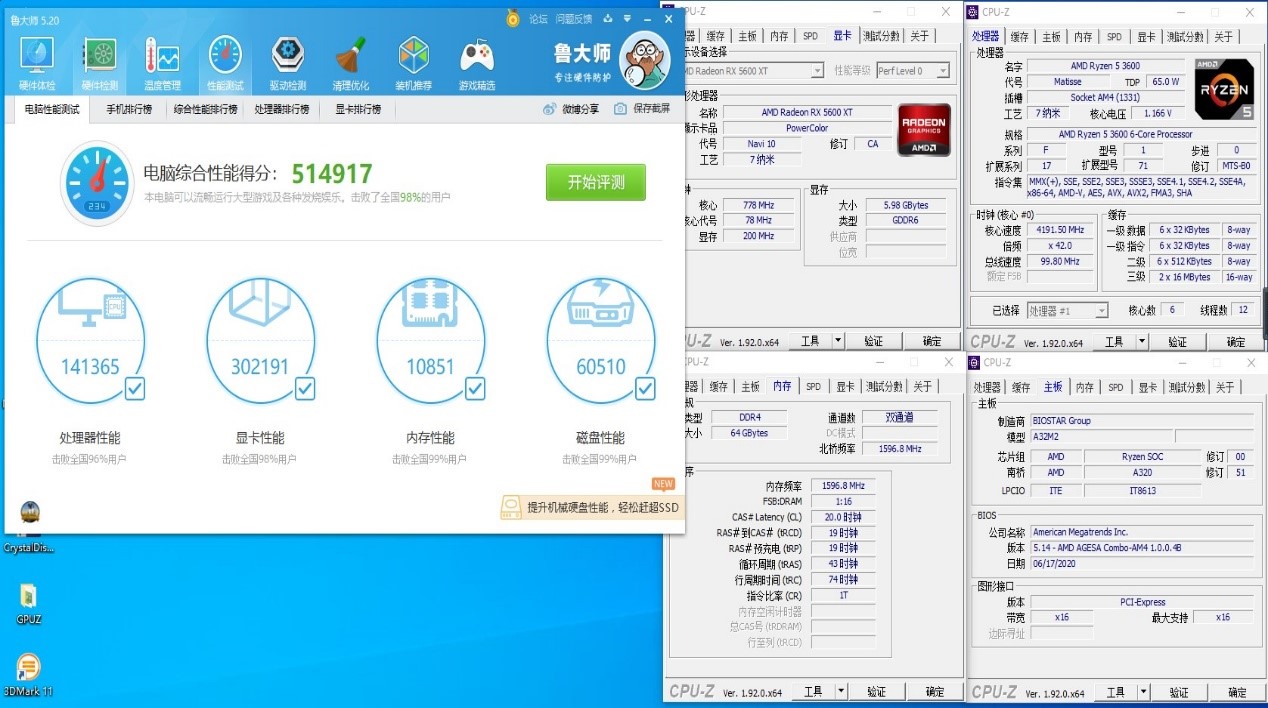Toggle the 内存性能 checkbox
1268x708 pixels.
[475, 388]
